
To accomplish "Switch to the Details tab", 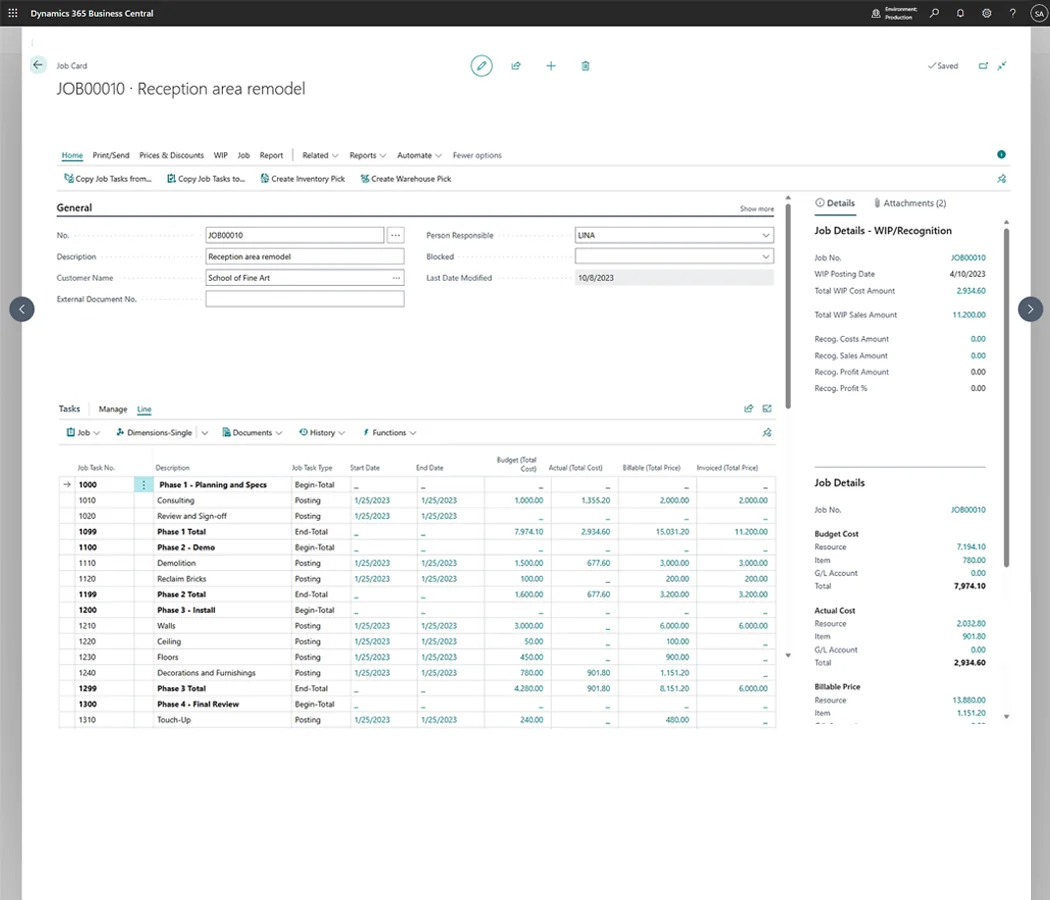I will pos(835,203).
